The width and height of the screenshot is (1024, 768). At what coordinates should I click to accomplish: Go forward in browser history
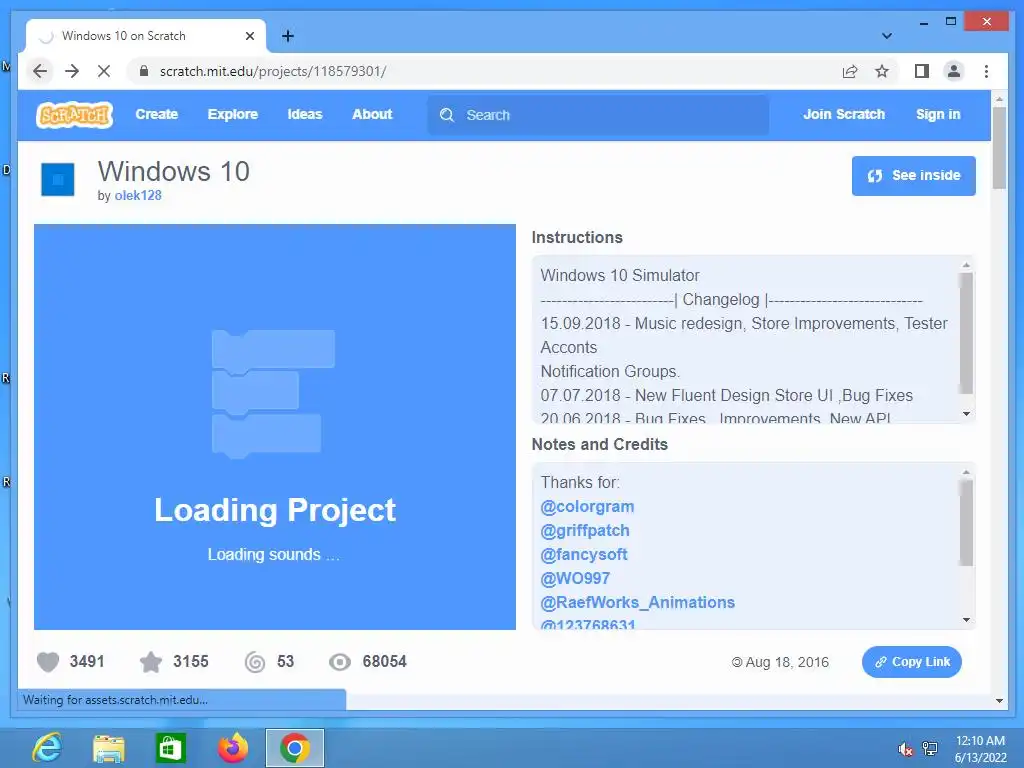pyautogui.click(x=72, y=71)
